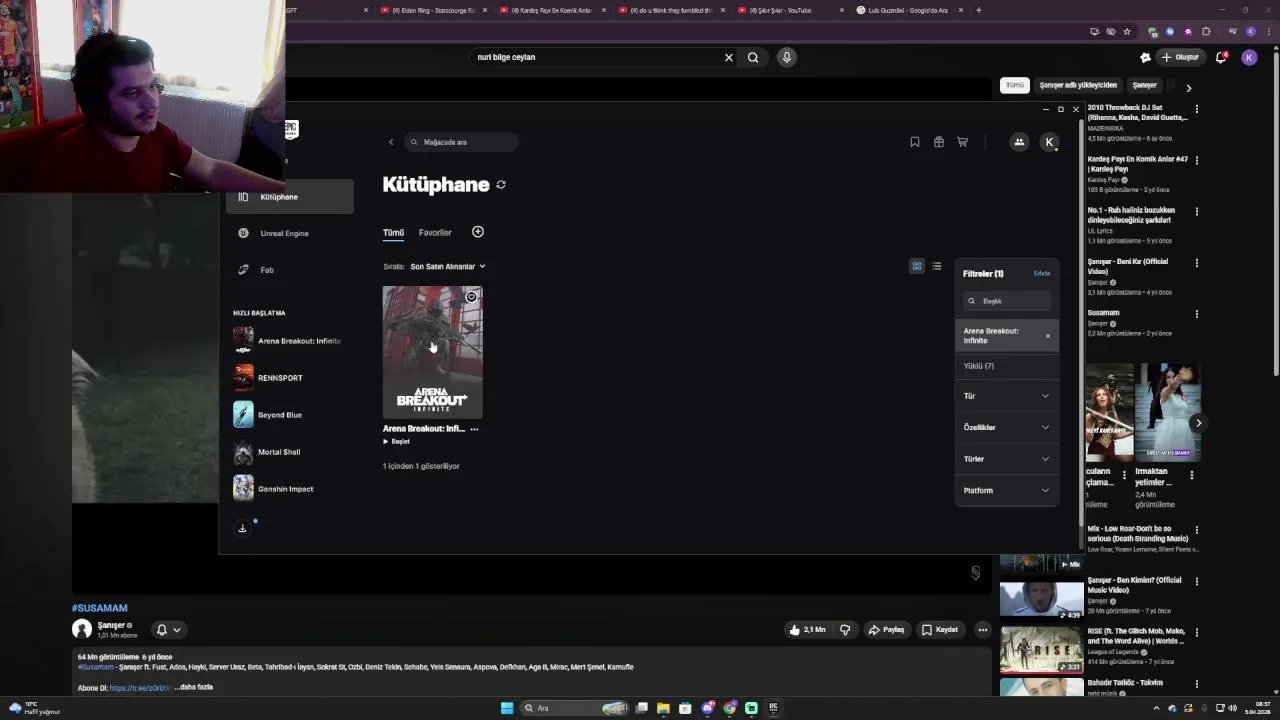The width and height of the screenshot is (1280, 720).
Task: Go back with the Epic launcher arrow
Action: pyautogui.click(x=391, y=142)
